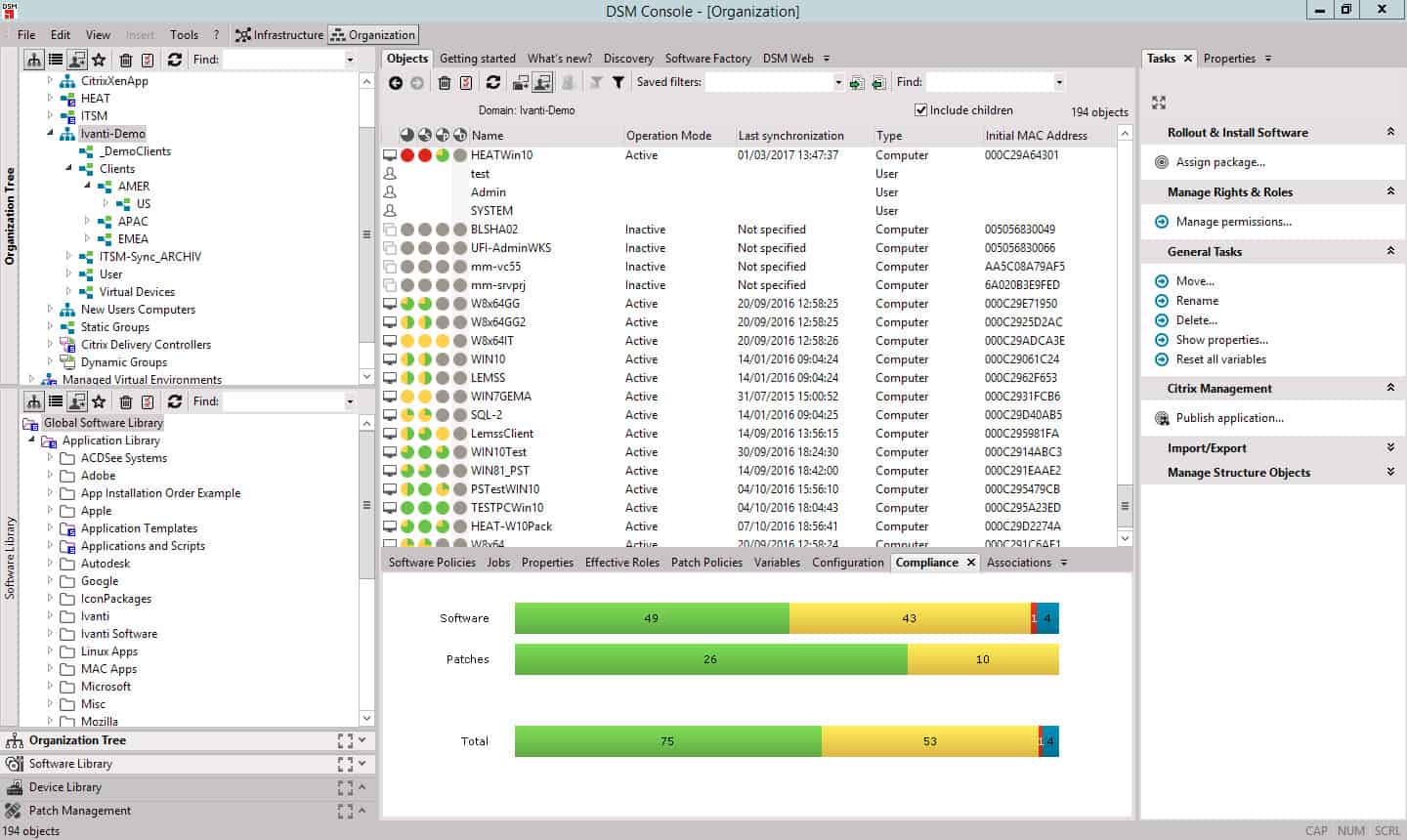Refresh the Objects list
This screenshot has width=1407, height=840.
pyautogui.click(x=493, y=83)
